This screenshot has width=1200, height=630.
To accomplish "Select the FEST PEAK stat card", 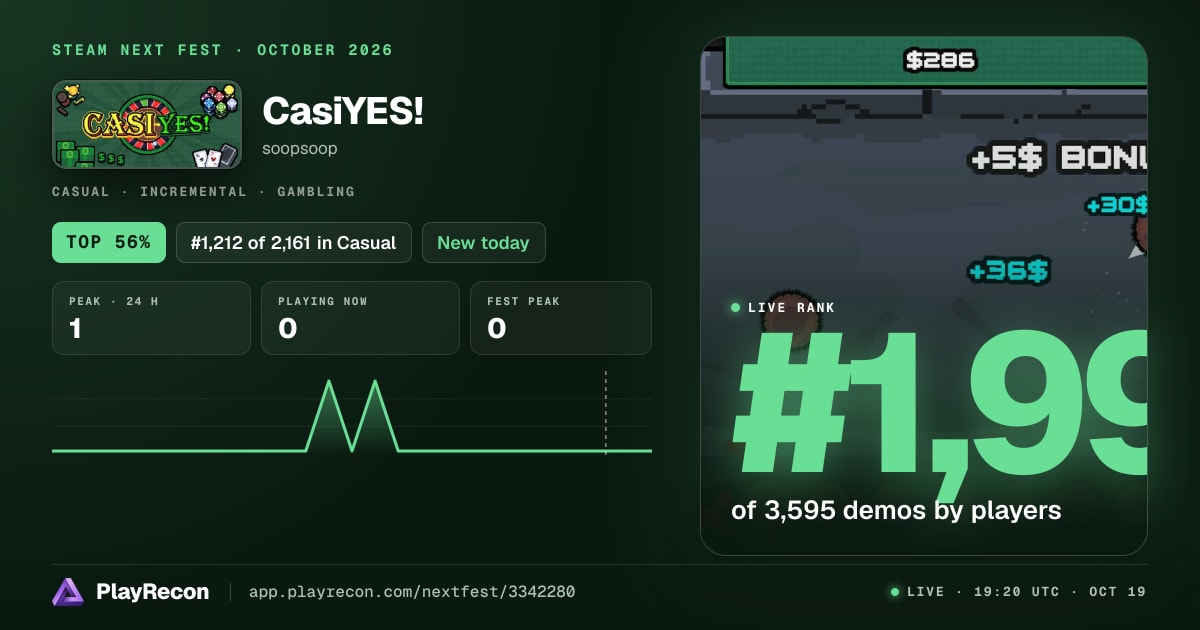I will [561, 318].
